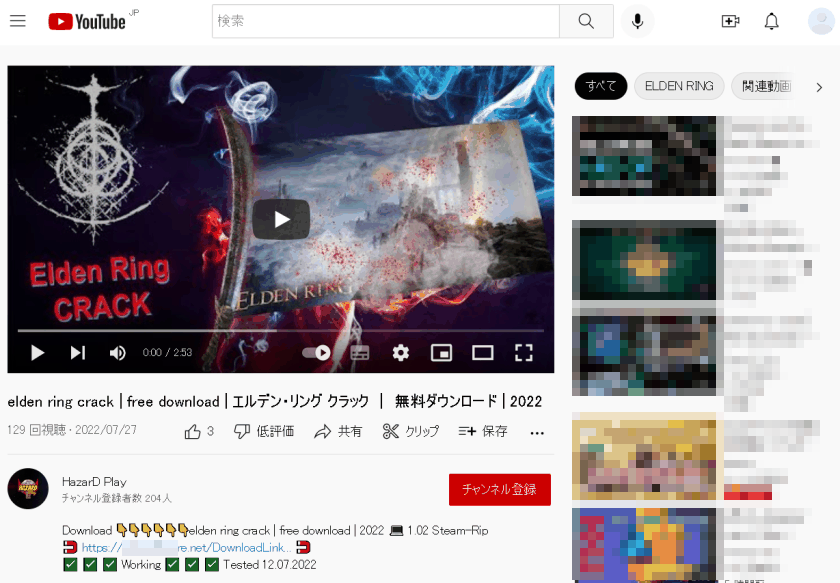Screen dimensions: 840x583
Task: Select the 関連動画 filter chip
Action: [766, 86]
